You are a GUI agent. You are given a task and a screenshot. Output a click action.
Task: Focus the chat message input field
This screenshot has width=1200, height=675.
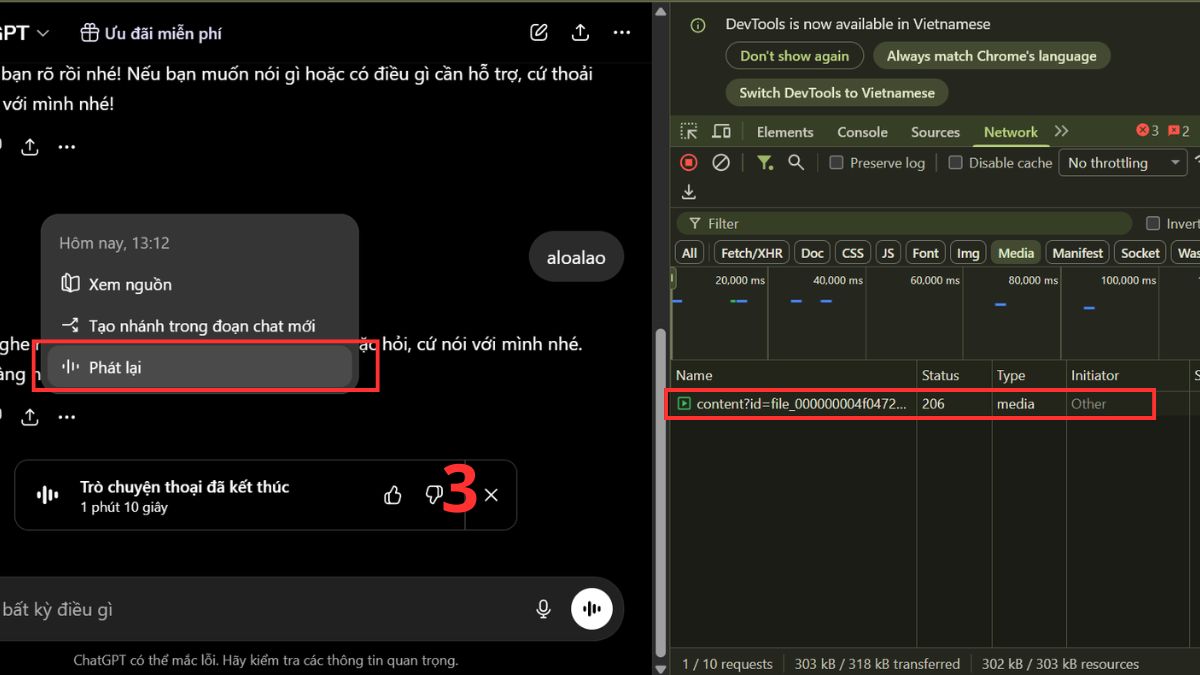tap(260, 609)
